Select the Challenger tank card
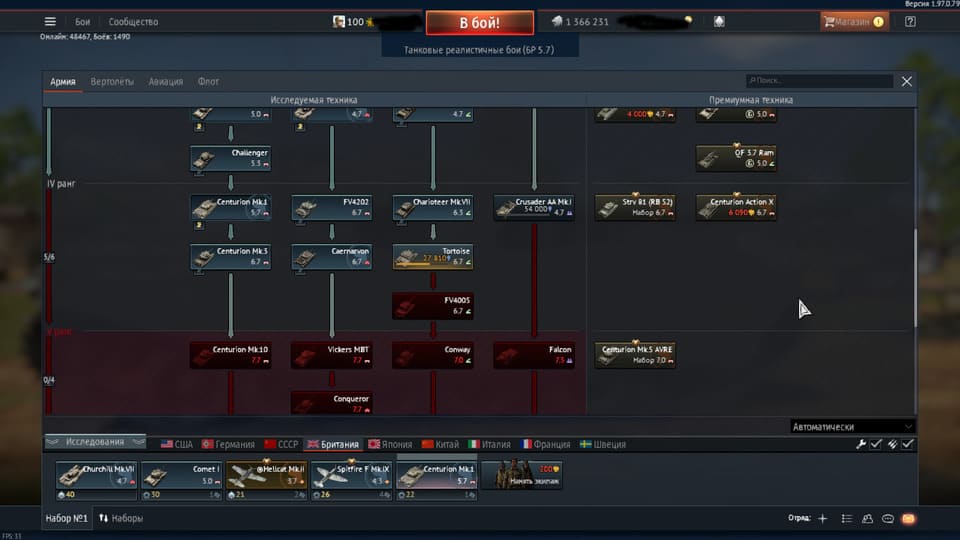Screen dimensions: 960x540 click(x=231, y=158)
